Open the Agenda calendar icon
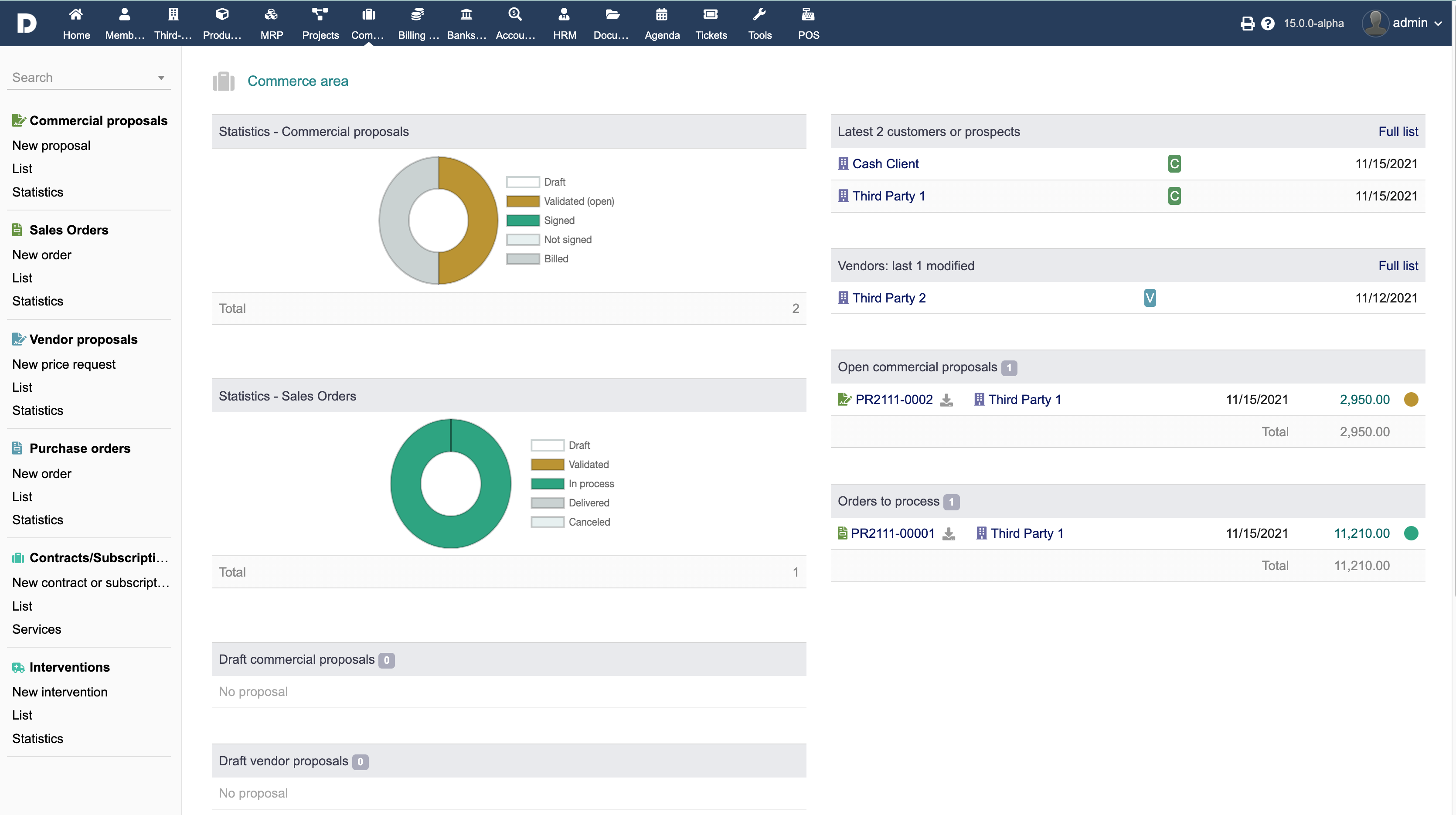Image resolution: width=1456 pixels, height=815 pixels. (661, 15)
